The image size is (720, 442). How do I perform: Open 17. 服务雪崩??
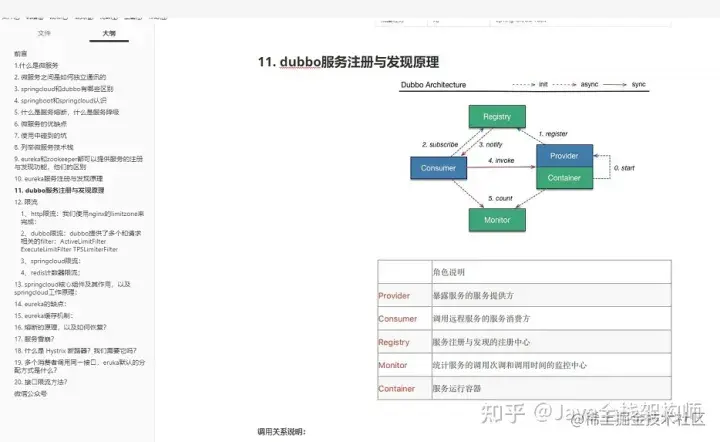[x=34, y=339]
